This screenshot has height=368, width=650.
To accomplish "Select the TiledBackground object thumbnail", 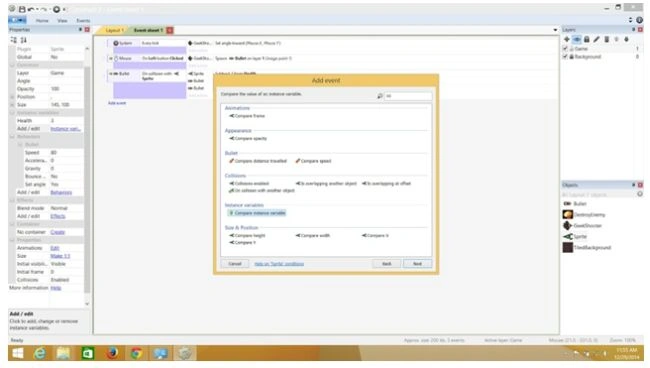I will point(568,247).
